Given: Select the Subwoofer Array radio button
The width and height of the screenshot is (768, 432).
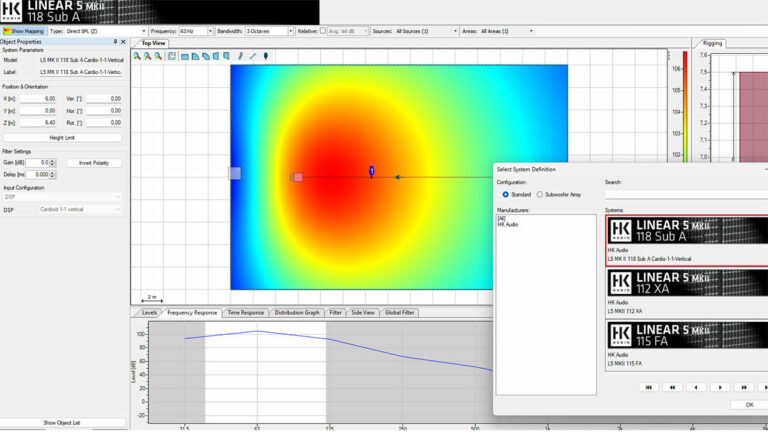Looking at the screenshot, I should [539, 194].
